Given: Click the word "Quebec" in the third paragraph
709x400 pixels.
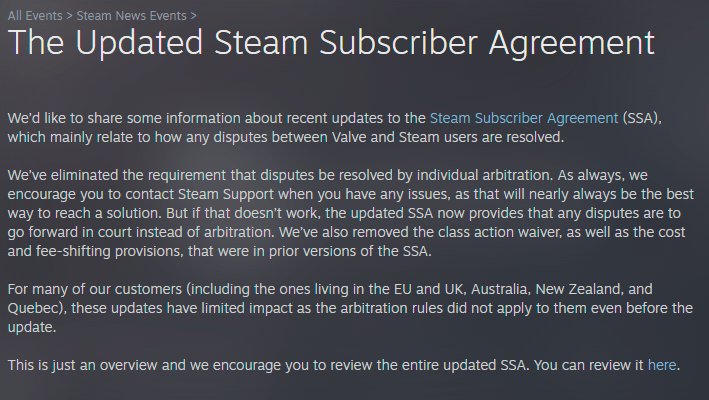Looking at the screenshot, I should tap(36, 308).
